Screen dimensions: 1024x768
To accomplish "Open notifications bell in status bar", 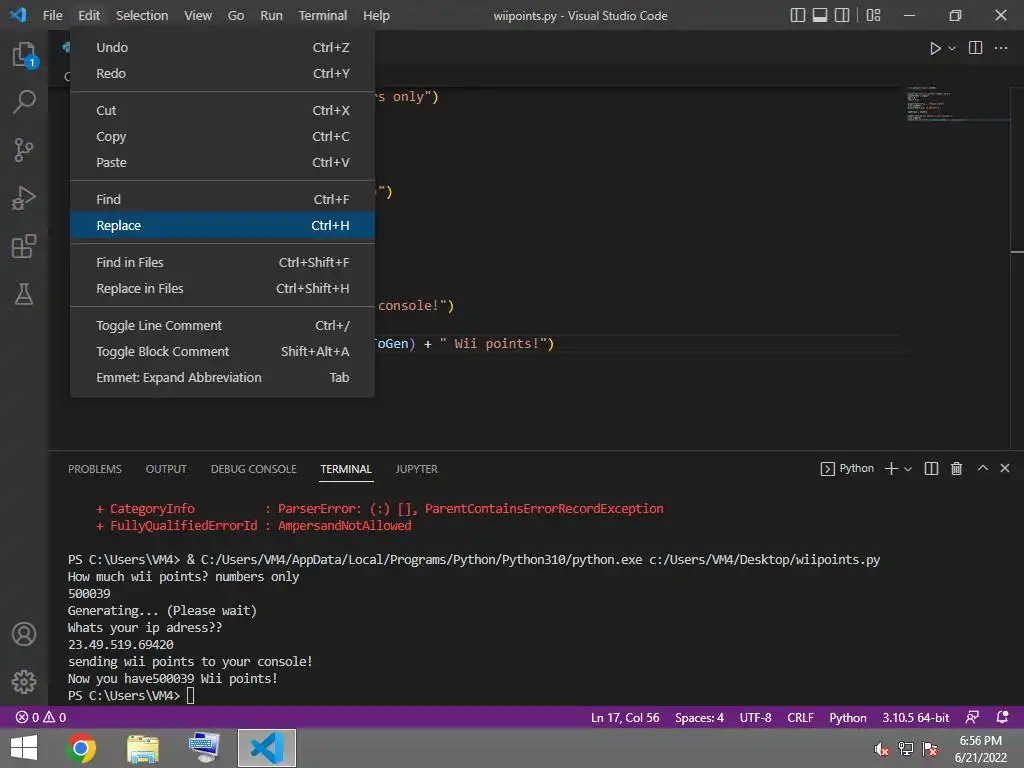I will 1002,717.
